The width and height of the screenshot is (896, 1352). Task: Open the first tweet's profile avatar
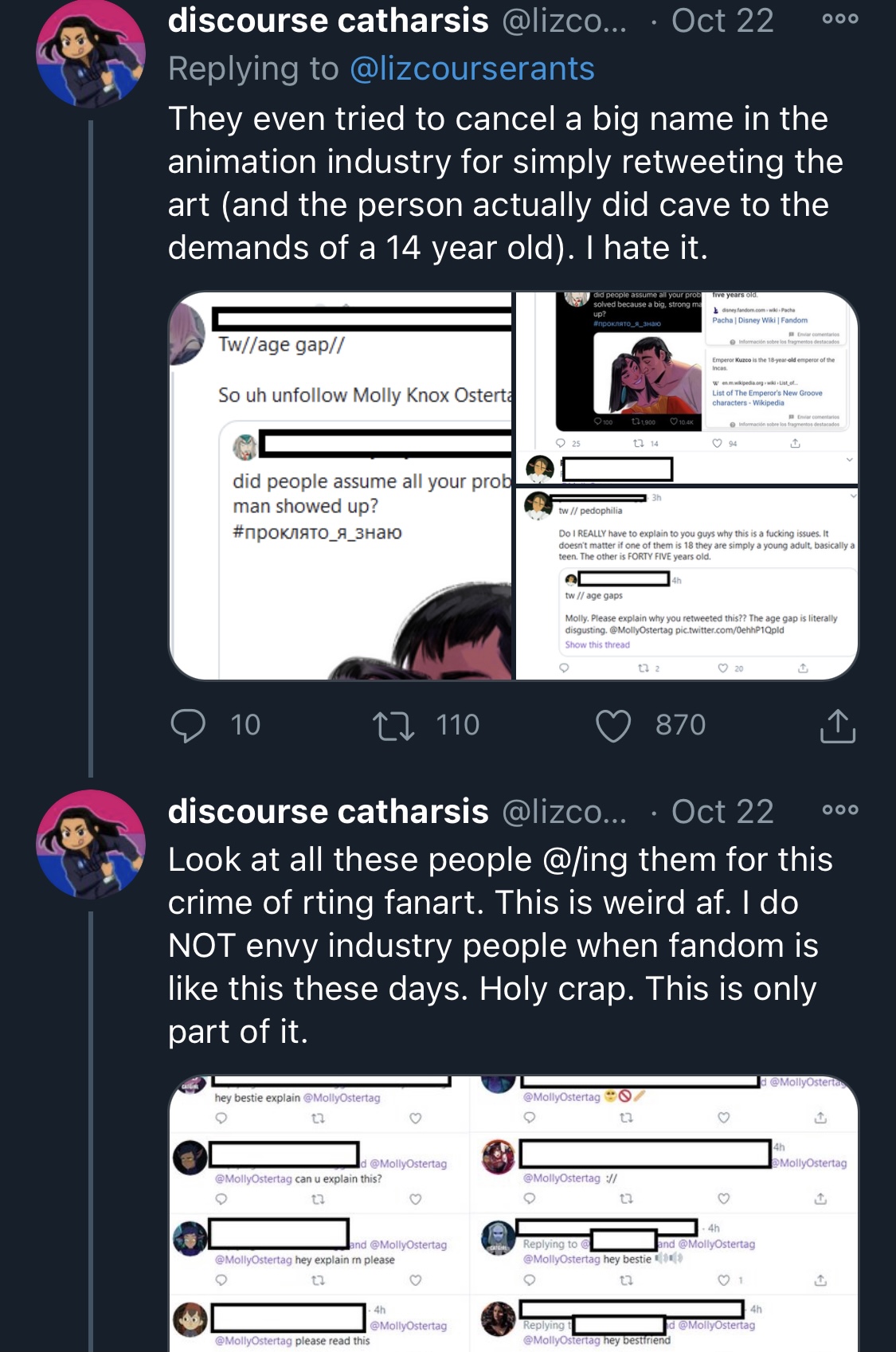[91, 53]
